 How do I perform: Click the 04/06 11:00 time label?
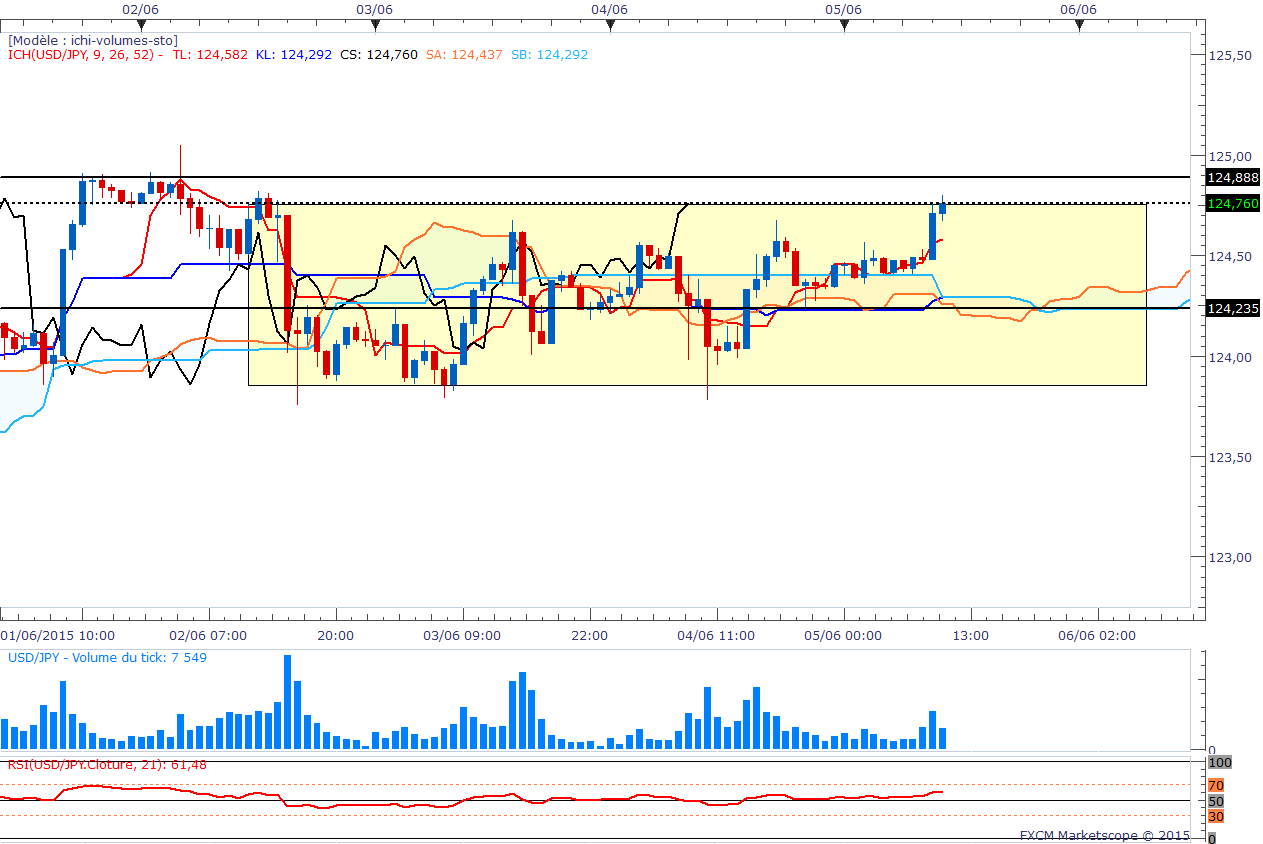(x=717, y=635)
